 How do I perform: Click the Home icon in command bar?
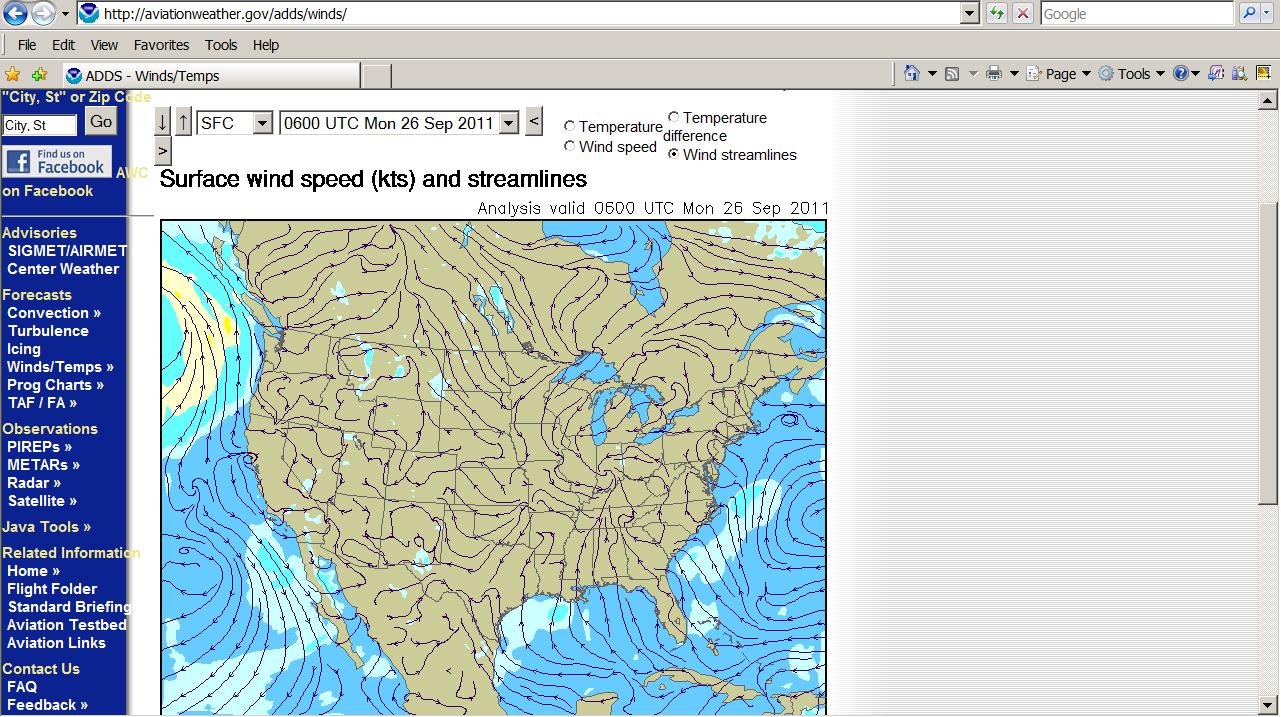tap(911, 74)
